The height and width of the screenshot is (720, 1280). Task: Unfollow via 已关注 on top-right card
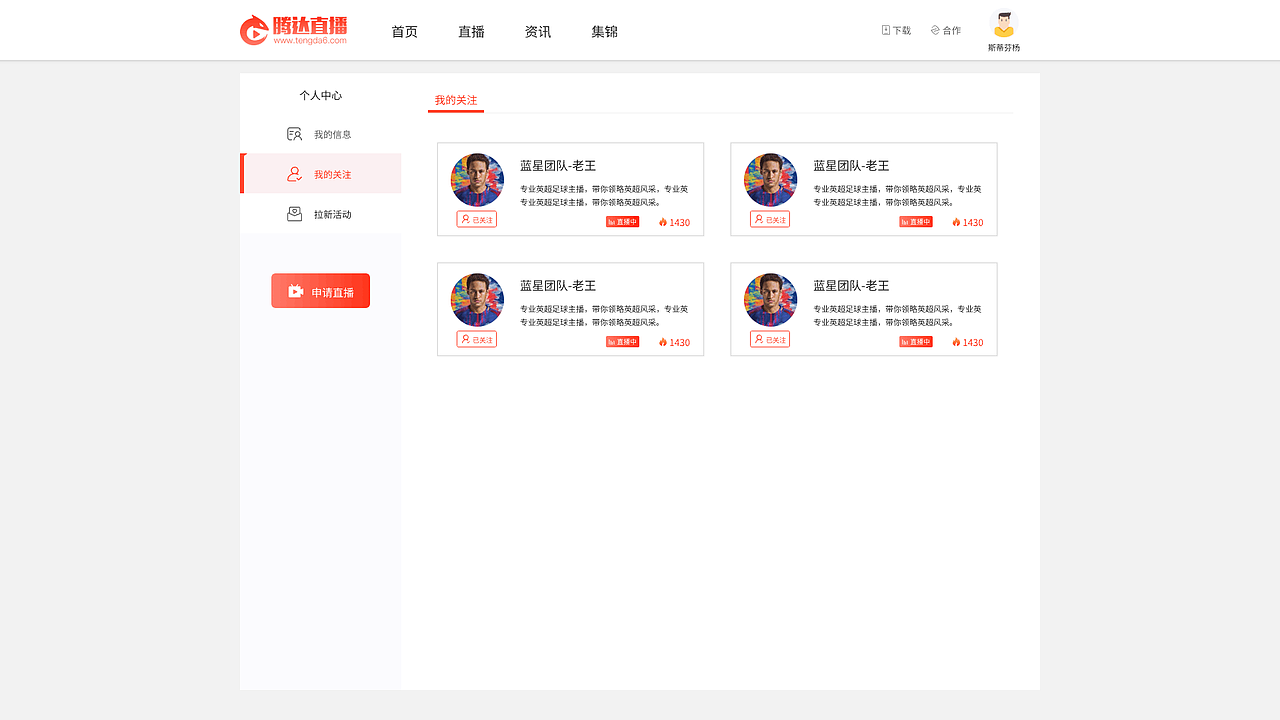(x=770, y=219)
